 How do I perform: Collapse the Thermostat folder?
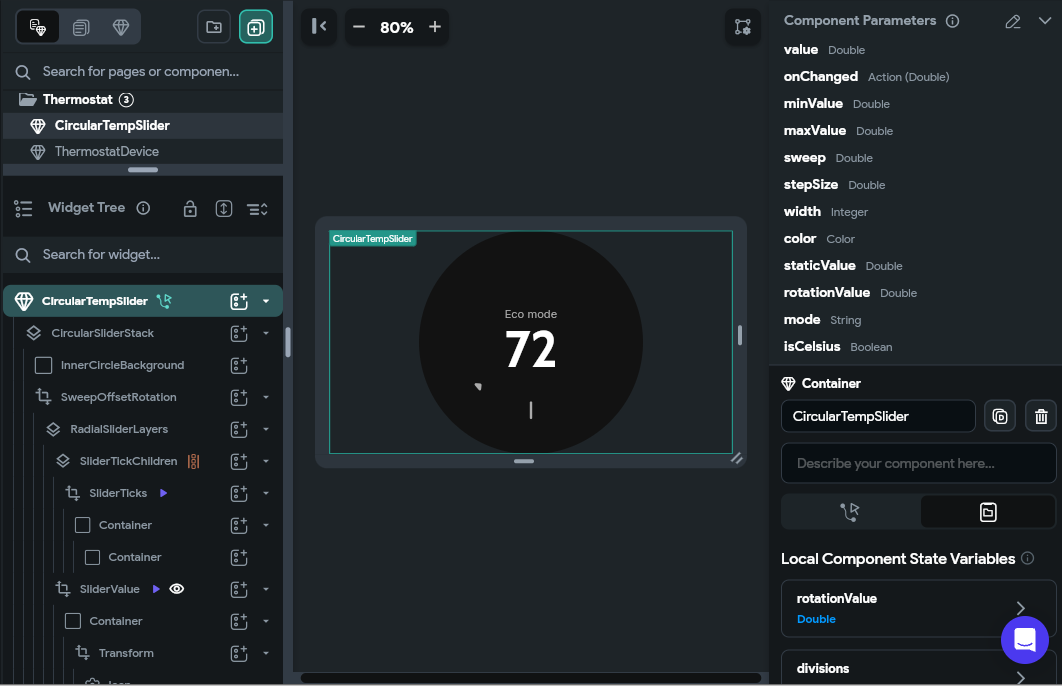point(28,100)
